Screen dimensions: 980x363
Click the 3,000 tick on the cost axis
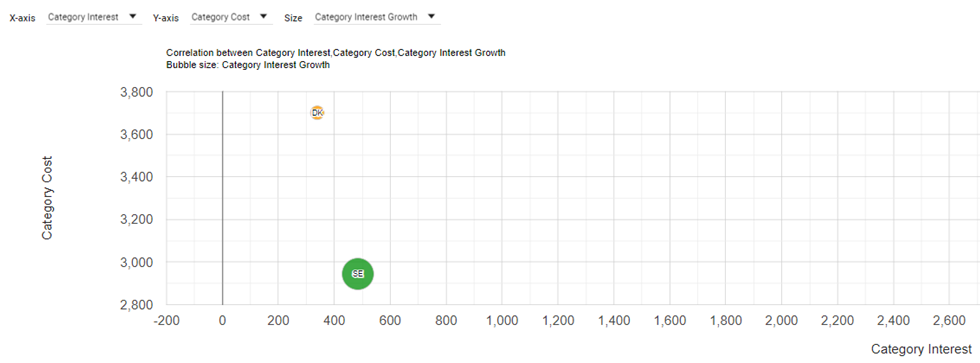[136, 262]
